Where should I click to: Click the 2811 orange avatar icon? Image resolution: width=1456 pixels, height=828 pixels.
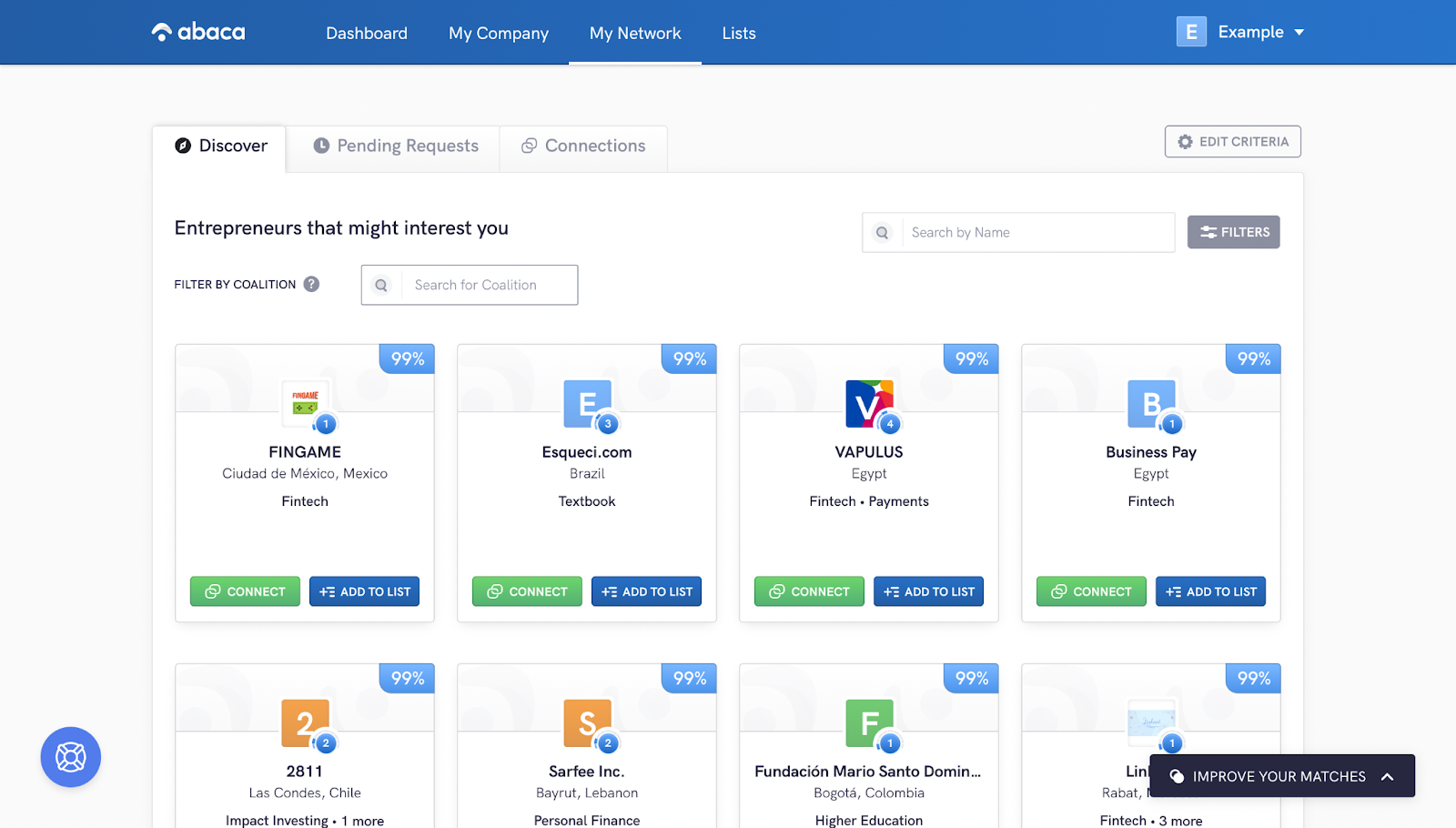click(x=305, y=722)
